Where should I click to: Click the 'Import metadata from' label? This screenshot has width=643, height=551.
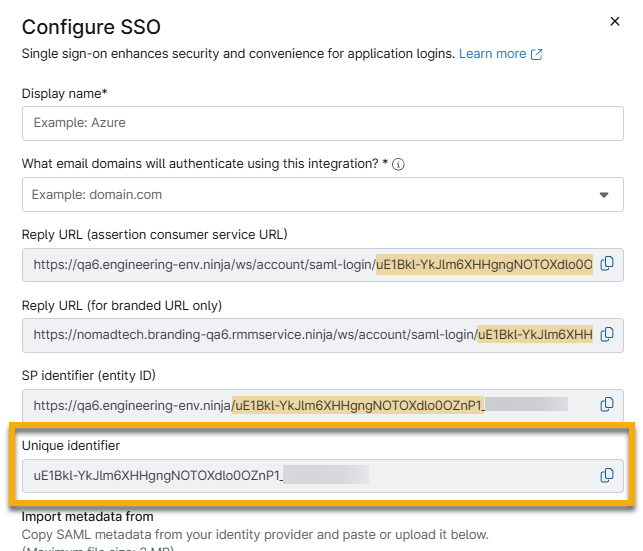click(87, 516)
